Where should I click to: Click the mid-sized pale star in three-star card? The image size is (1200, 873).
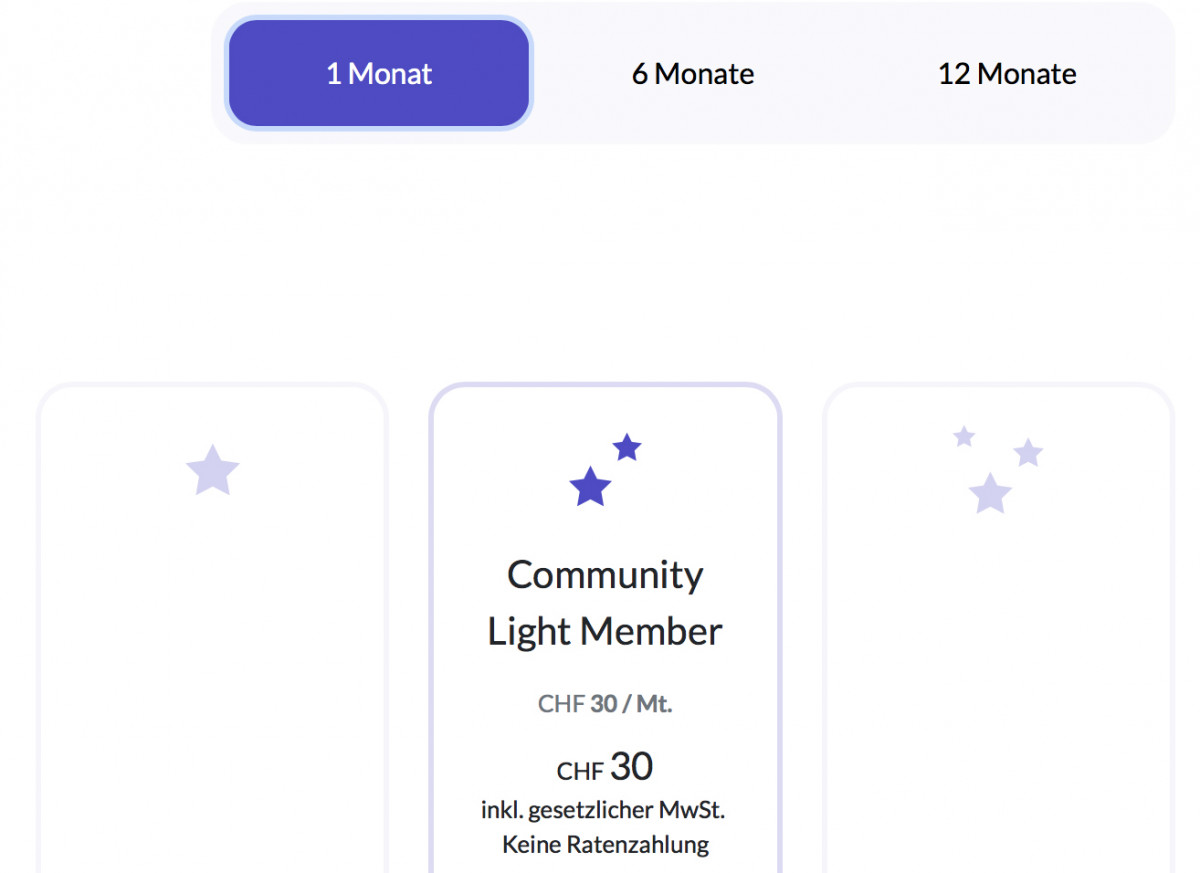(x=1028, y=453)
